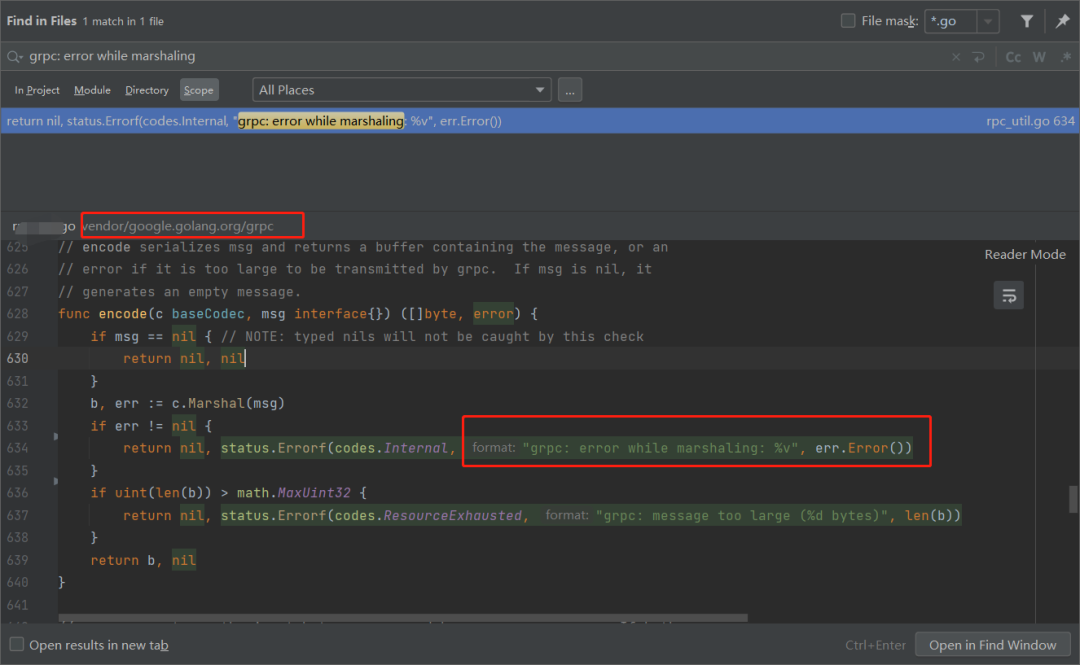Toggle match case (Cc) option
This screenshot has width=1080, height=665.
point(1013,57)
